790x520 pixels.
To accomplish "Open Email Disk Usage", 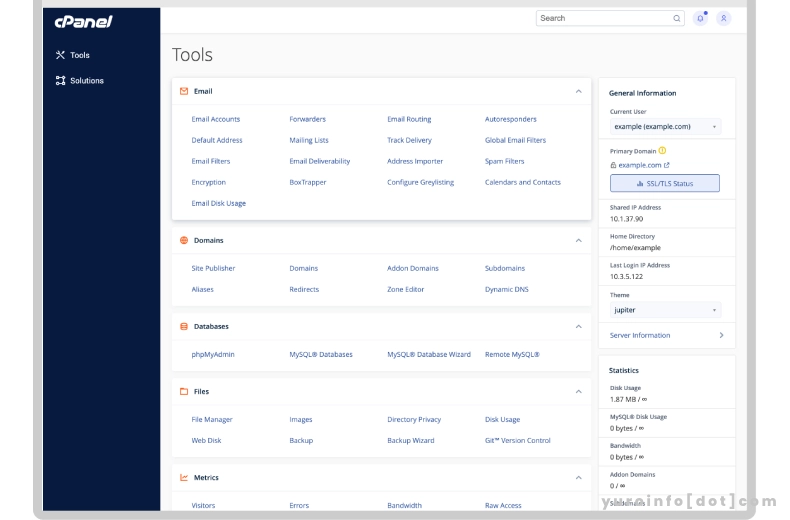I will (219, 203).
